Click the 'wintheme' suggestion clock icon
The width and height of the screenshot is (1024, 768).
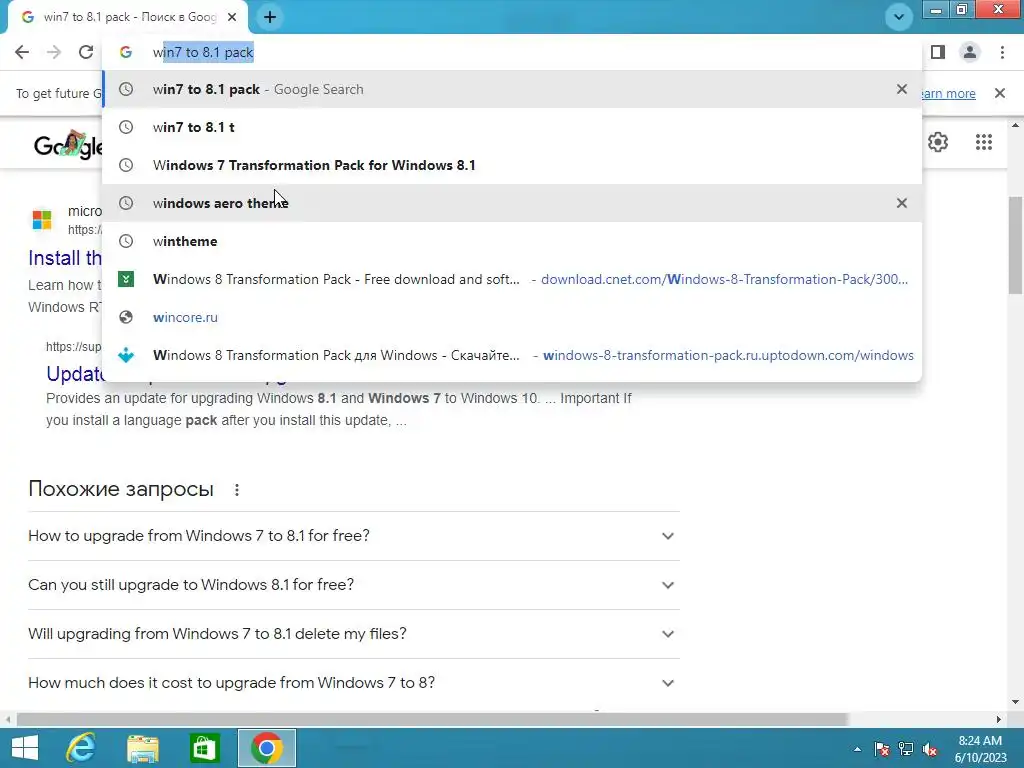(x=125, y=241)
